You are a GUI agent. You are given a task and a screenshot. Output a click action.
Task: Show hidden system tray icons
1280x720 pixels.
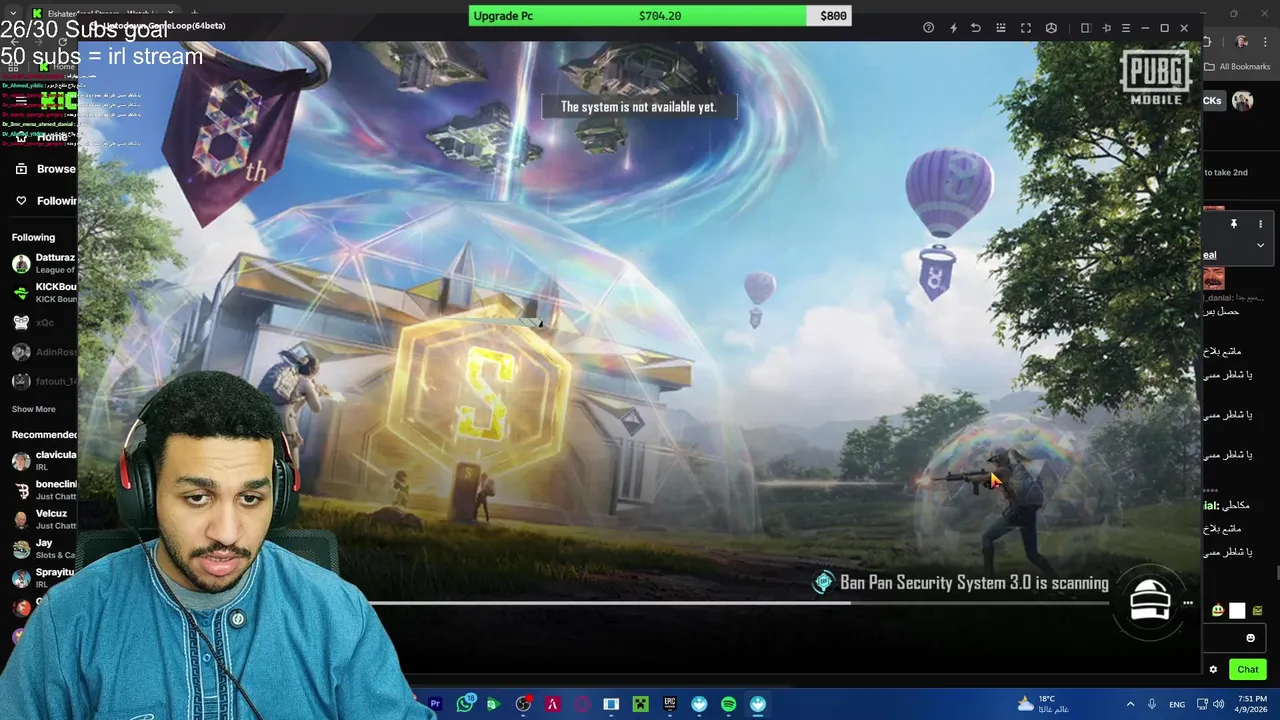point(1130,704)
